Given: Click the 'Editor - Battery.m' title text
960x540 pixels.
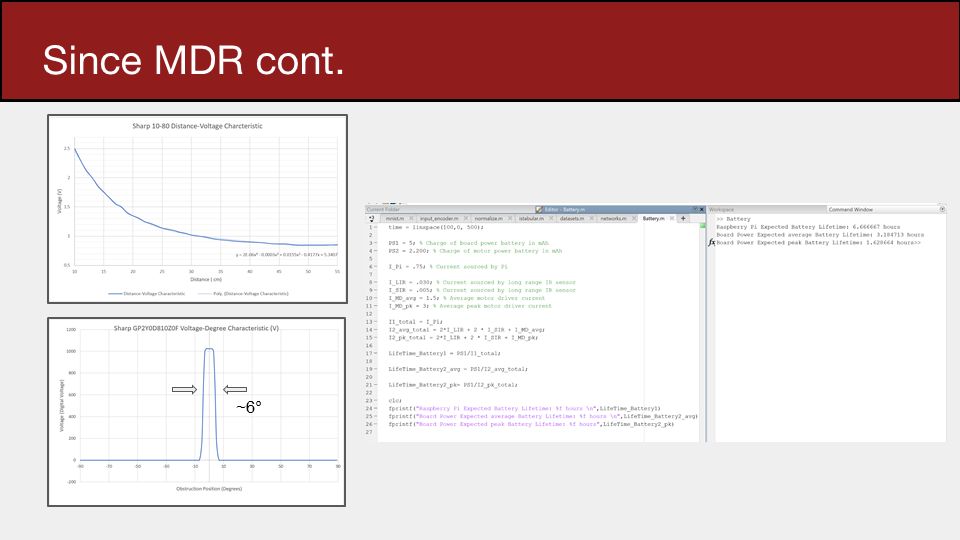Looking at the screenshot, I should pyautogui.click(x=564, y=209).
